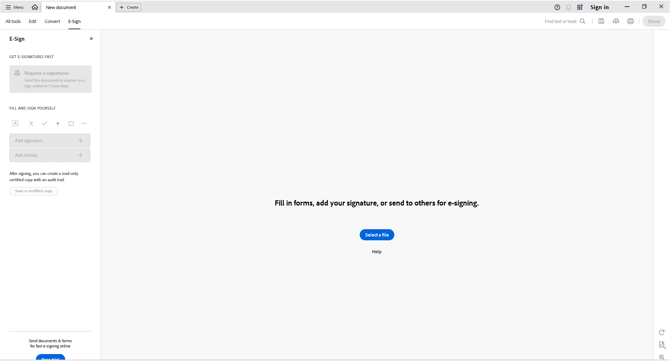The image size is (670, 361).
Task: Select the line tool
Action: point(84,123)
